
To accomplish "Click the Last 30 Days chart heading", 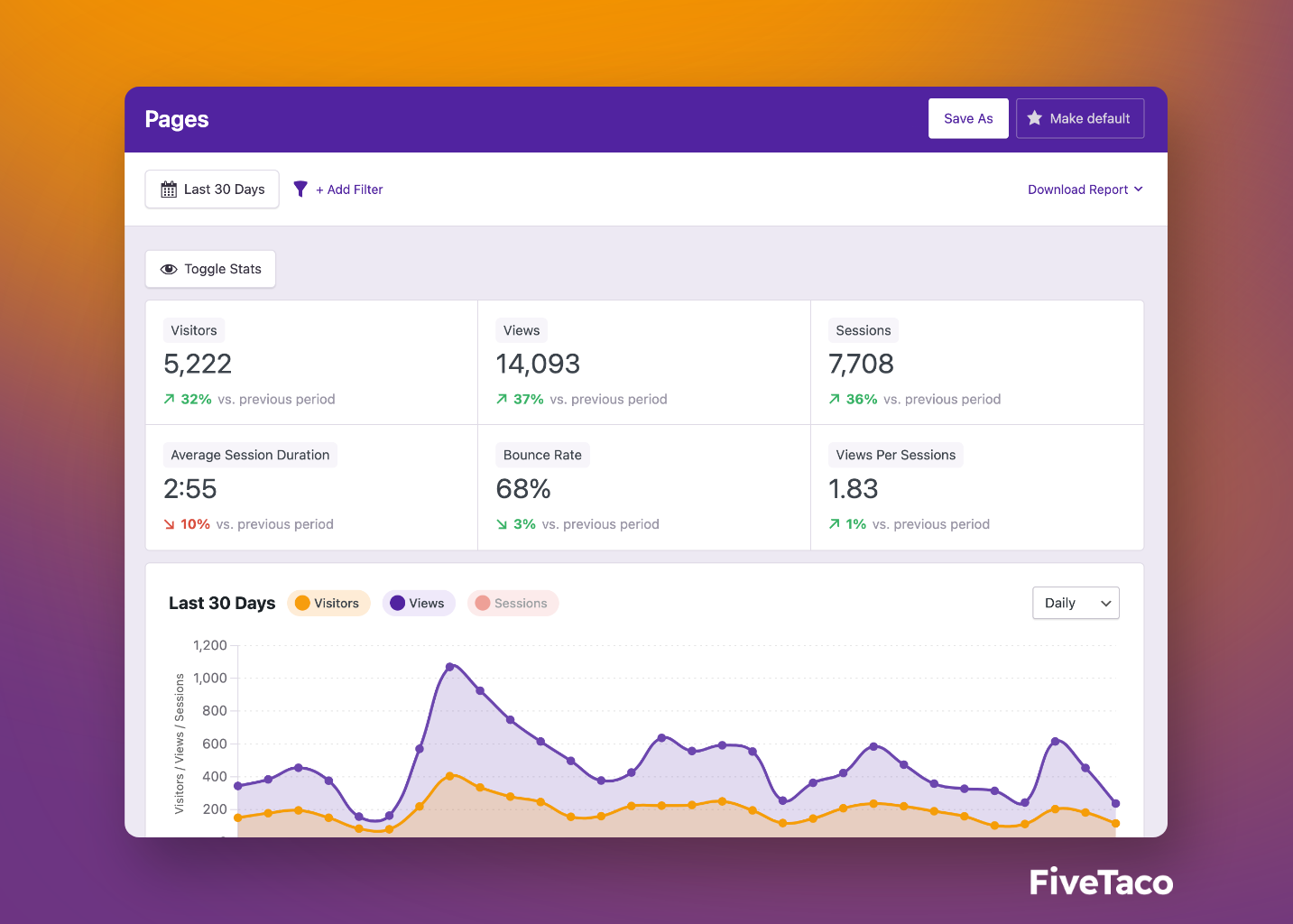I will 222,603.
